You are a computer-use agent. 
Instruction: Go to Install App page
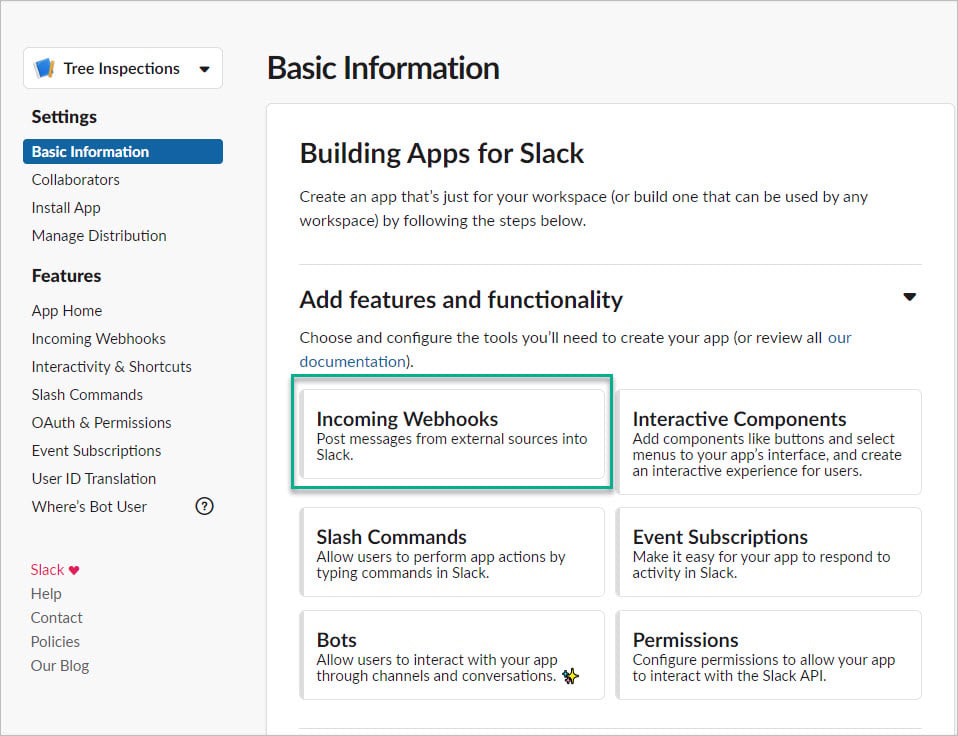coord(66,208)
